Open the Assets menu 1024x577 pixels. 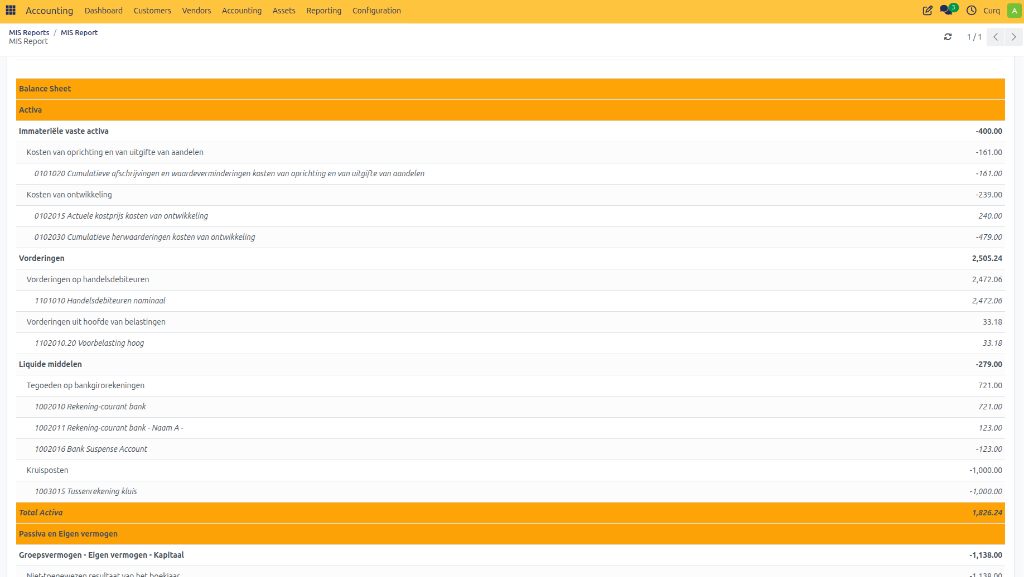[284, 10]
